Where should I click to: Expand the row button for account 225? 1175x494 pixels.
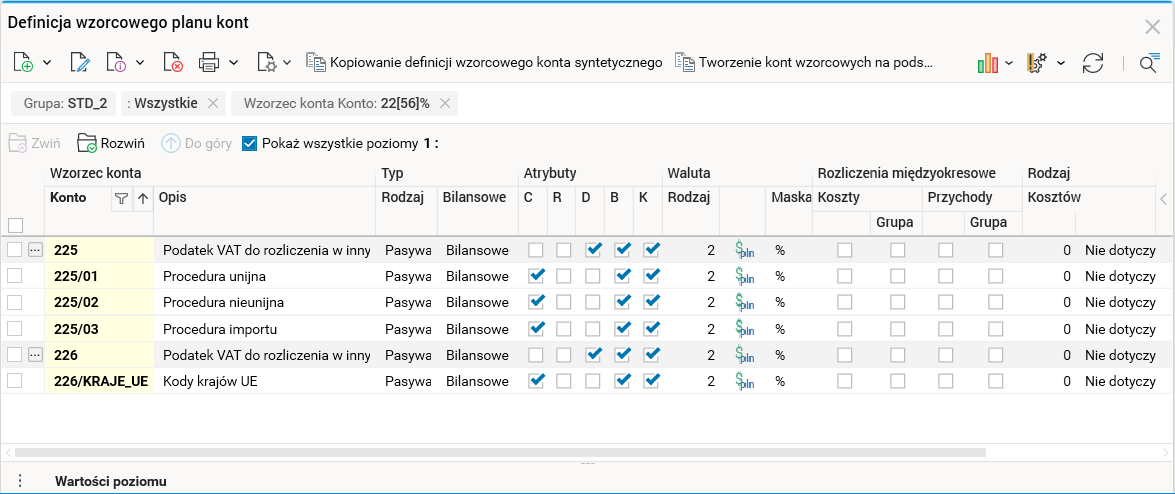[x=35, y=250]
